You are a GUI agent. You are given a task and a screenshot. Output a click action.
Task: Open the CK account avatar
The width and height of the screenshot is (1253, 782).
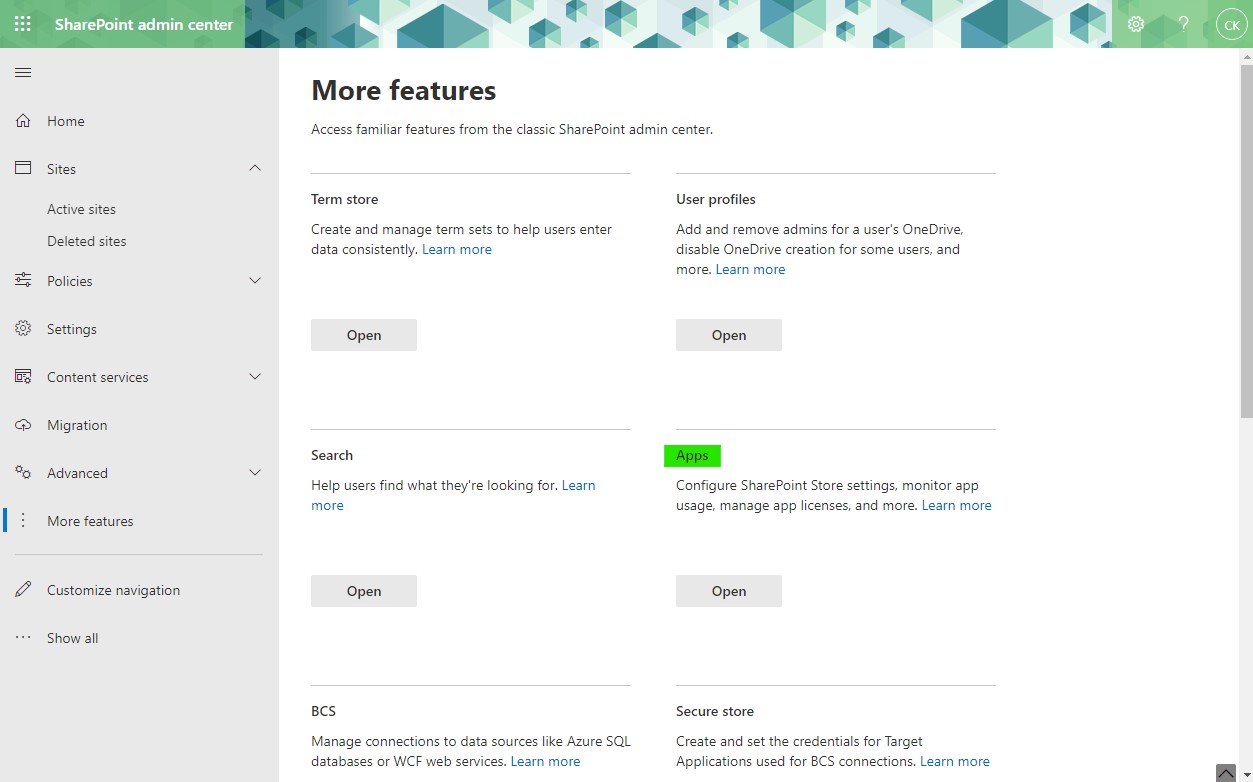1230,24
